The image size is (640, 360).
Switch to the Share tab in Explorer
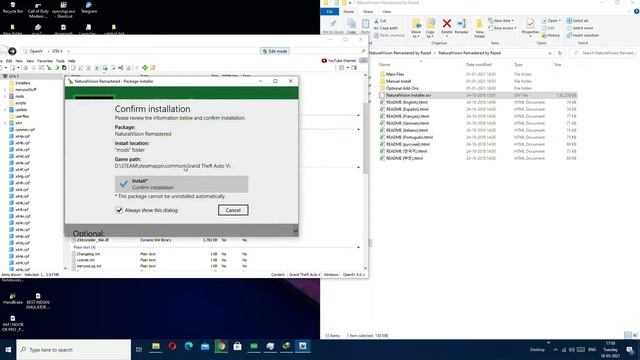click(368, 11)
